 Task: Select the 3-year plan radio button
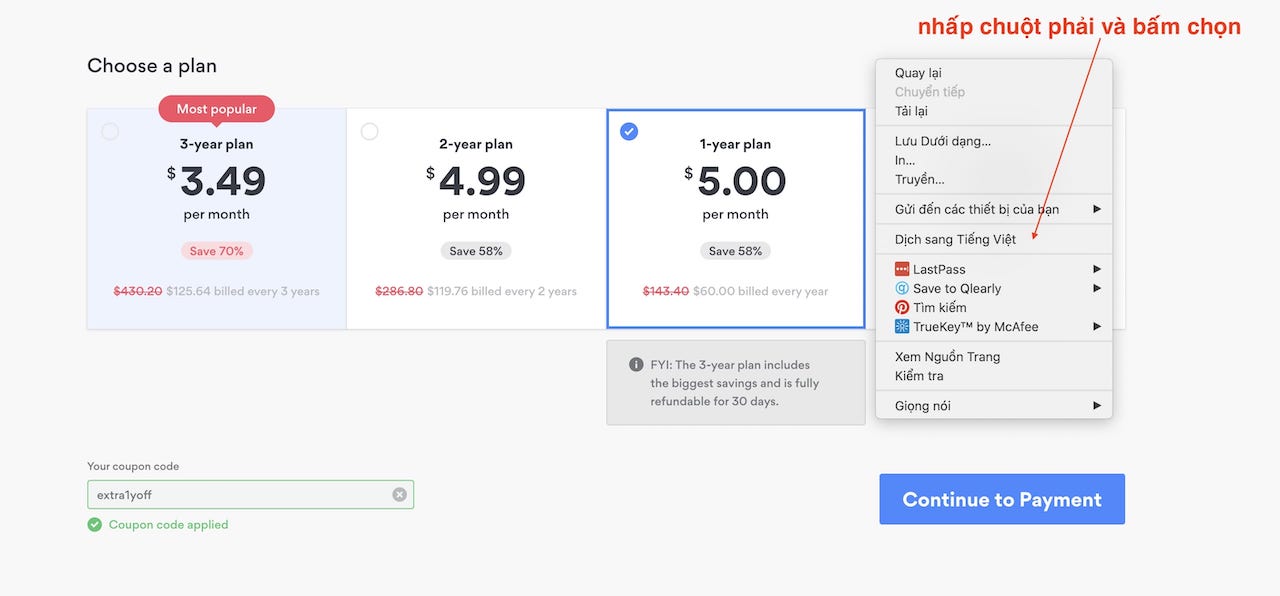click(110, 132)
